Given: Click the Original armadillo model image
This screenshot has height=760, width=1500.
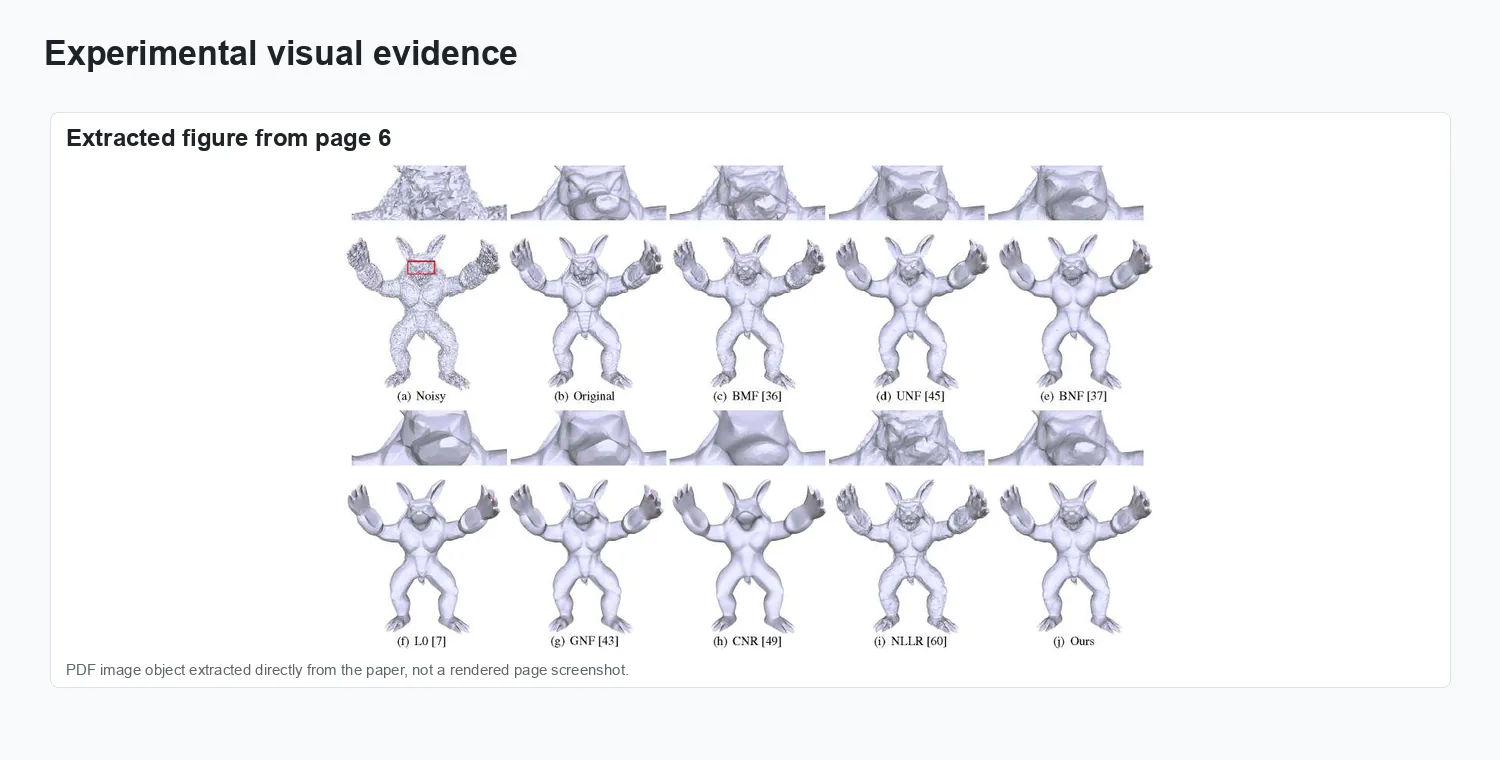Looking at the screenshot, I should point(587,311).
